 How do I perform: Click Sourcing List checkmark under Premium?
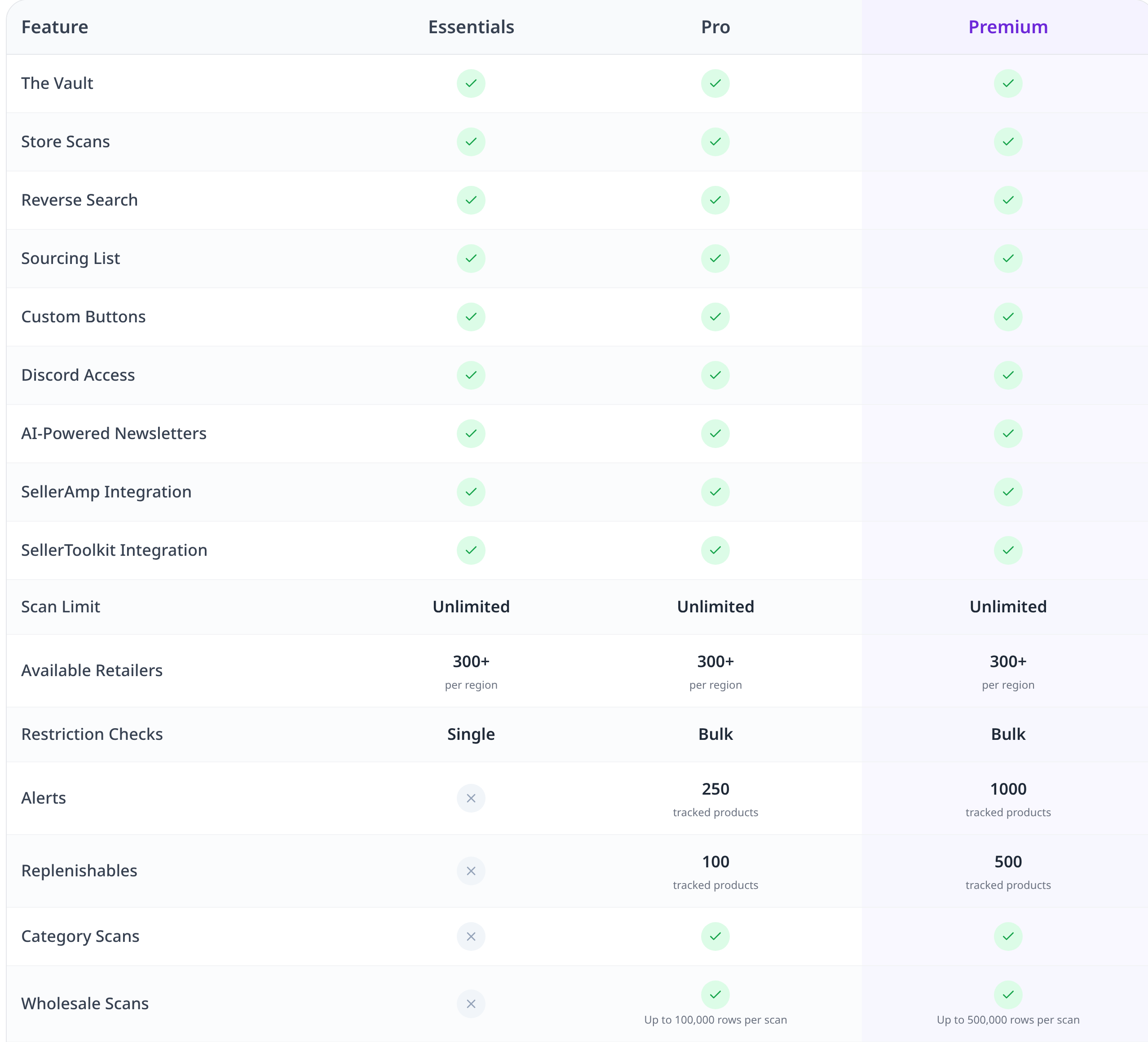1008,258
